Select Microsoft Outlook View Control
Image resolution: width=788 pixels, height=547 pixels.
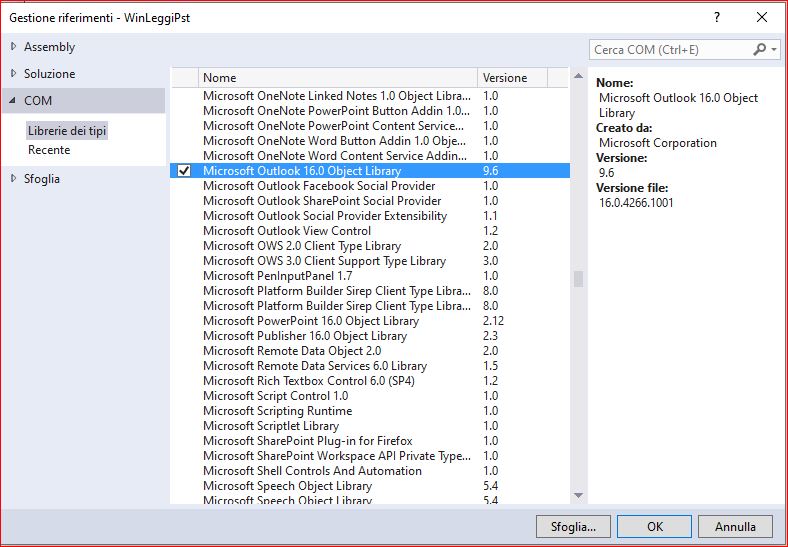370,231
